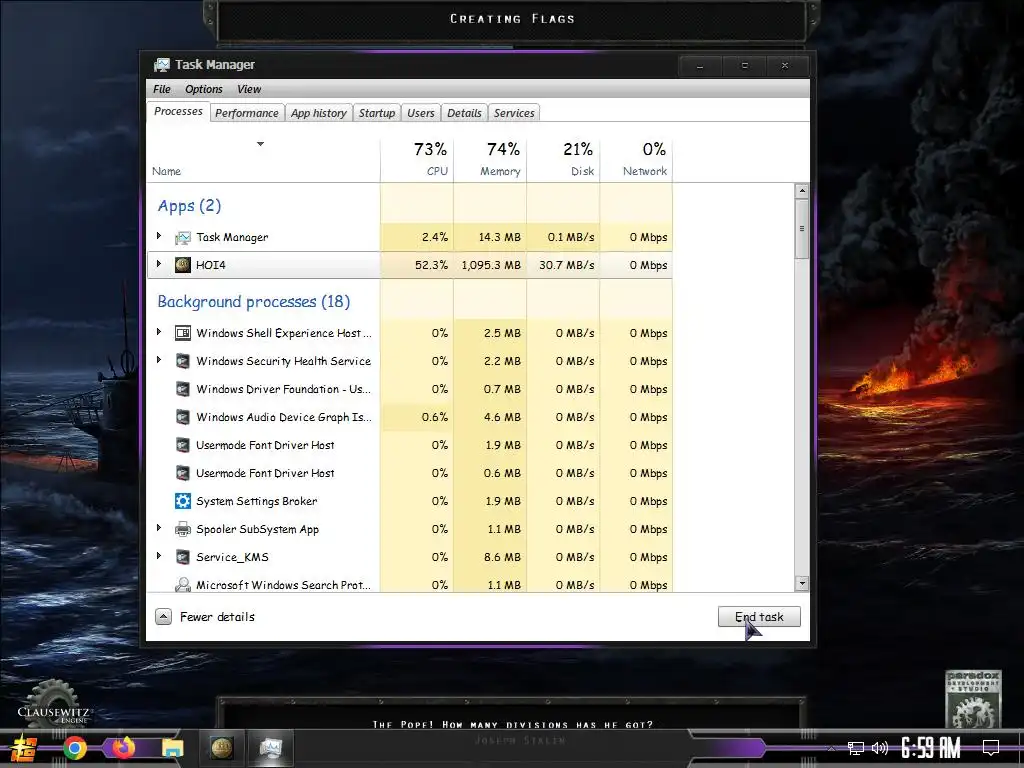
Task: Click System Settings Broker gear icon
Action: [183, 501]
